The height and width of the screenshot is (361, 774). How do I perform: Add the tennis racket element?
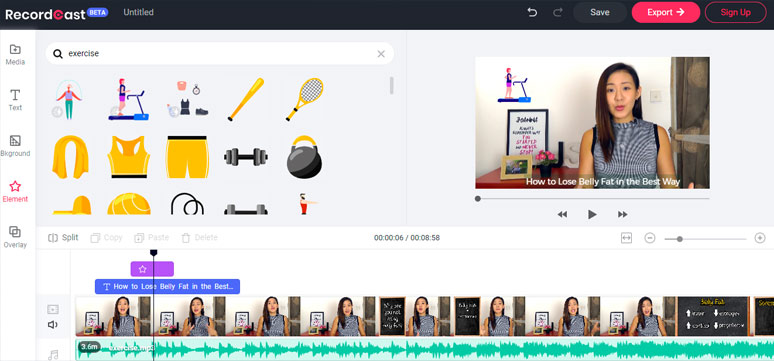[x=305, y=99]
